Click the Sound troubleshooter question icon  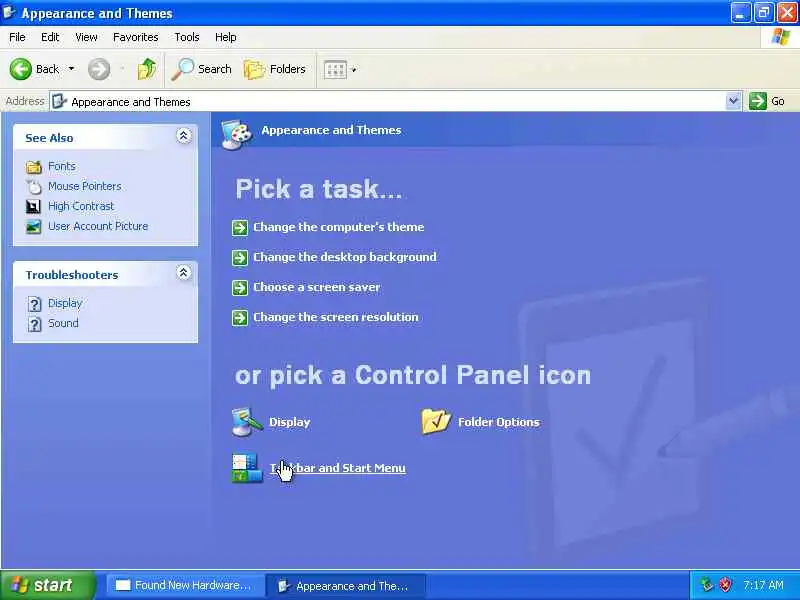pyautogui.click(x=34, y=324)
